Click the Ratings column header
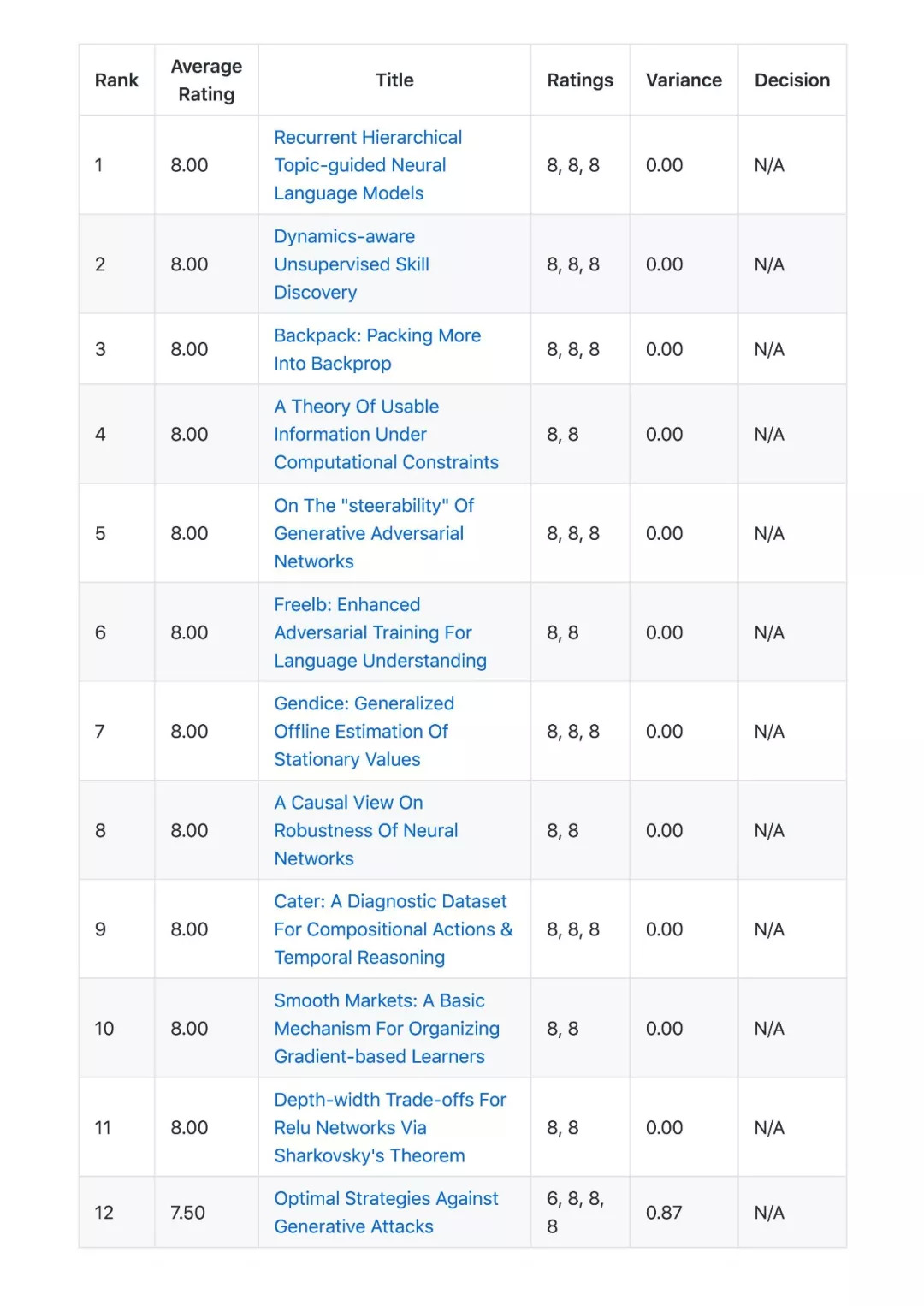This screenshot has width=924, height=1306. (580, 80)
